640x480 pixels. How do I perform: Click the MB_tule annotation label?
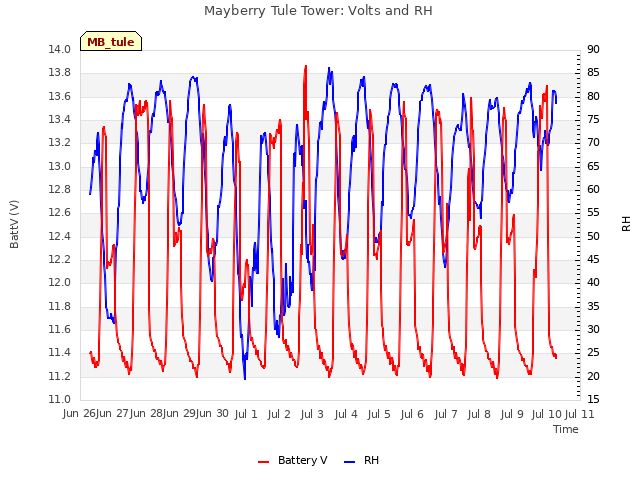(x=111, y=41)
